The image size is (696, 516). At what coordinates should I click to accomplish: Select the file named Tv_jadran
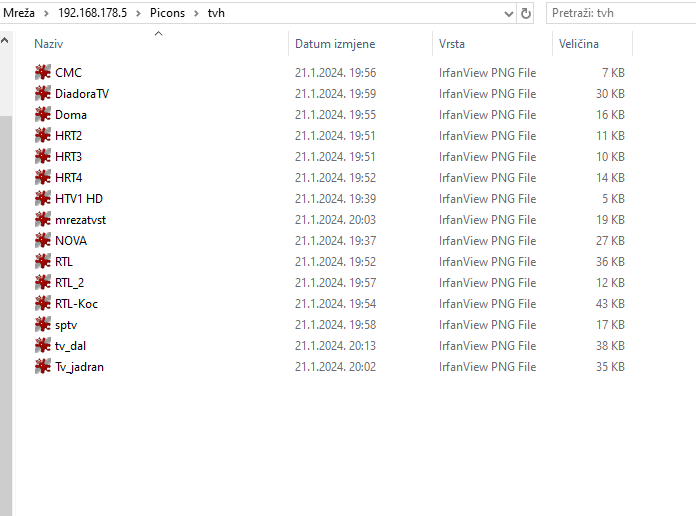79,367
